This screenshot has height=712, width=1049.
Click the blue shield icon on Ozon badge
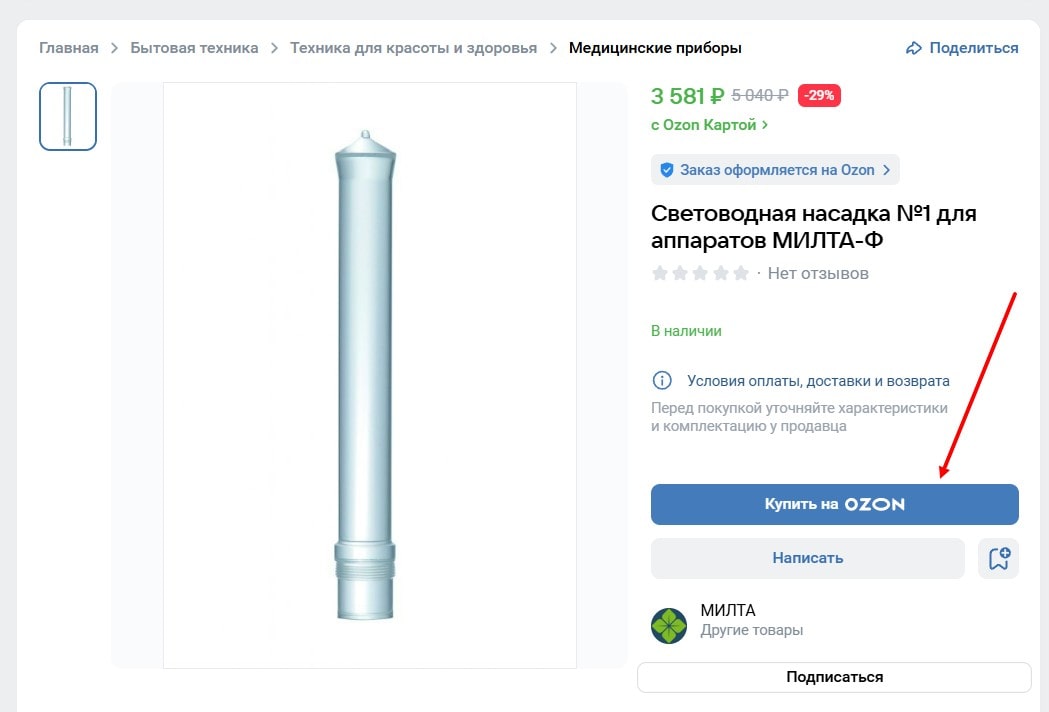[667, 169]
